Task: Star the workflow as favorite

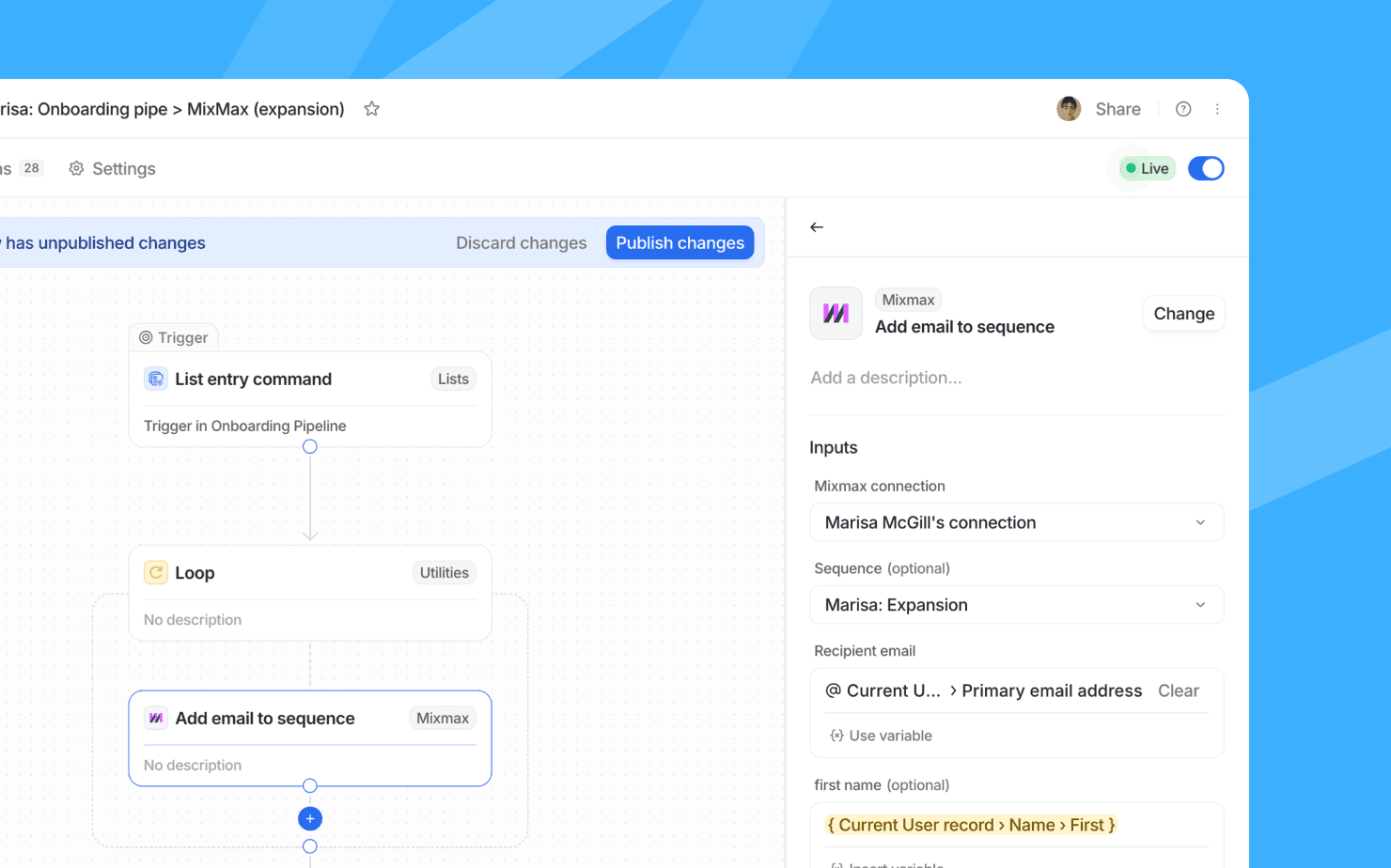Action: pyautogui.click(x=372, y=109)
